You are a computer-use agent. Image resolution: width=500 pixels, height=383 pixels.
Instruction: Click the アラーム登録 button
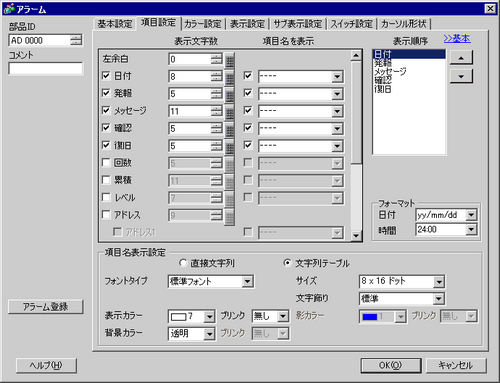(x=45, y=307)
